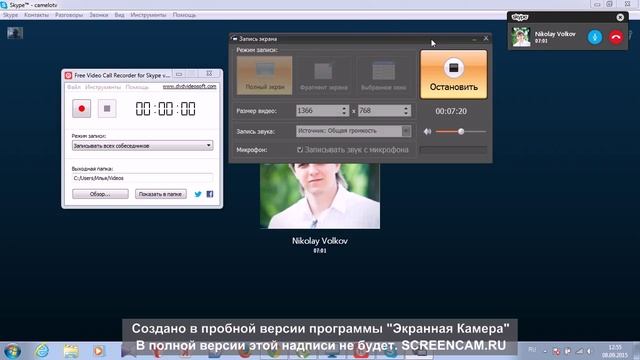Open the Режим записи dropdown in Call Recorder

click(x=142, y=145)
